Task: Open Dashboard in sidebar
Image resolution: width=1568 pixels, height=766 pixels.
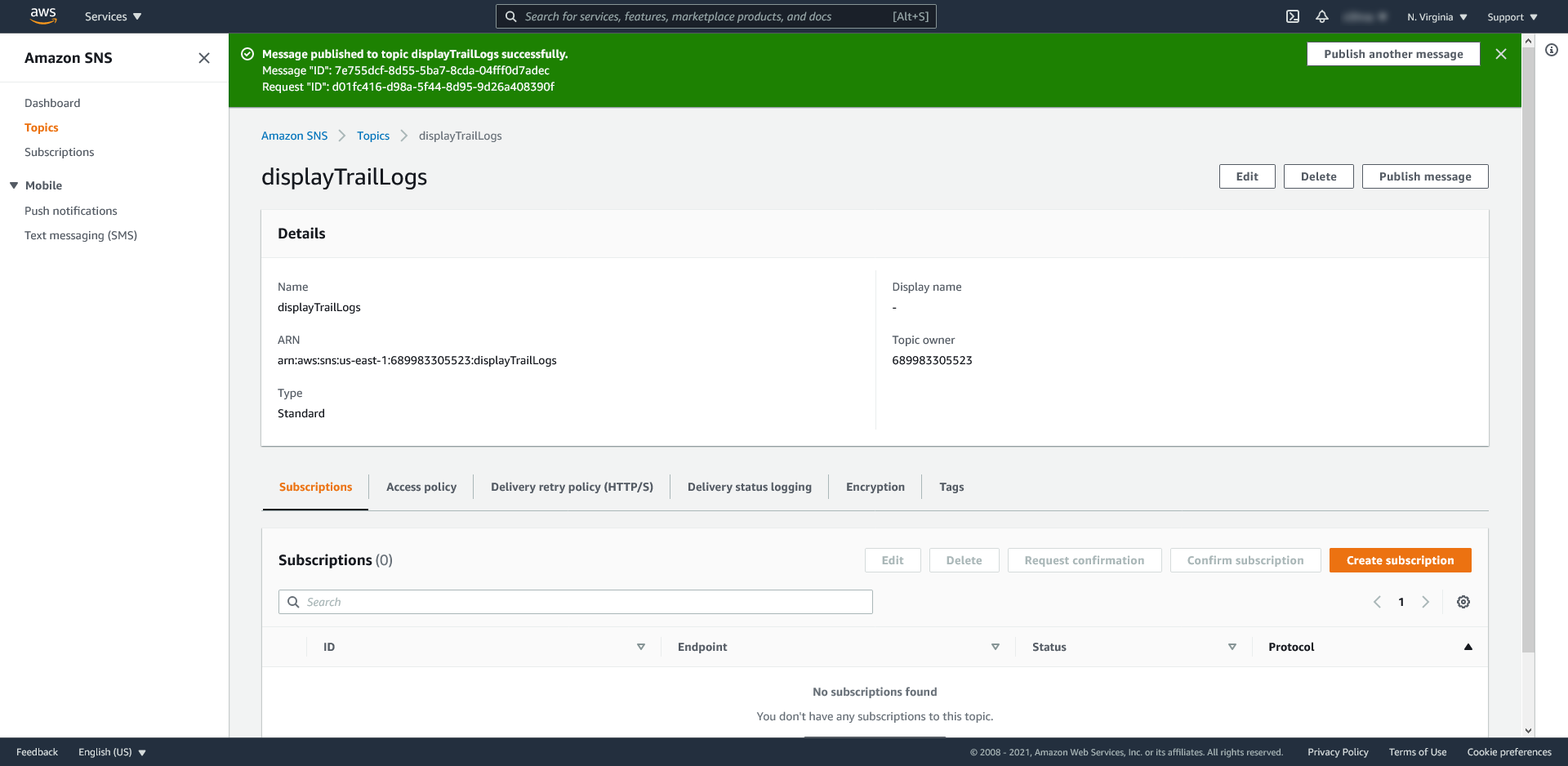Action: tap(52, 103)
